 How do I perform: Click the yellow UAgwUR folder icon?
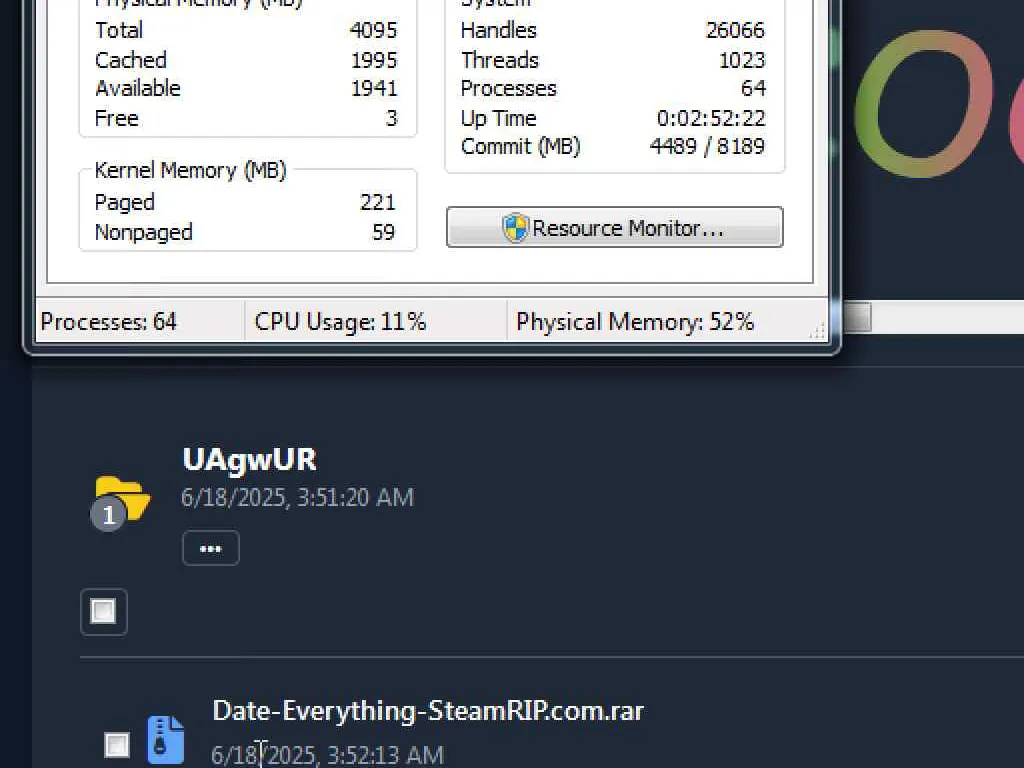coord(123,498)
